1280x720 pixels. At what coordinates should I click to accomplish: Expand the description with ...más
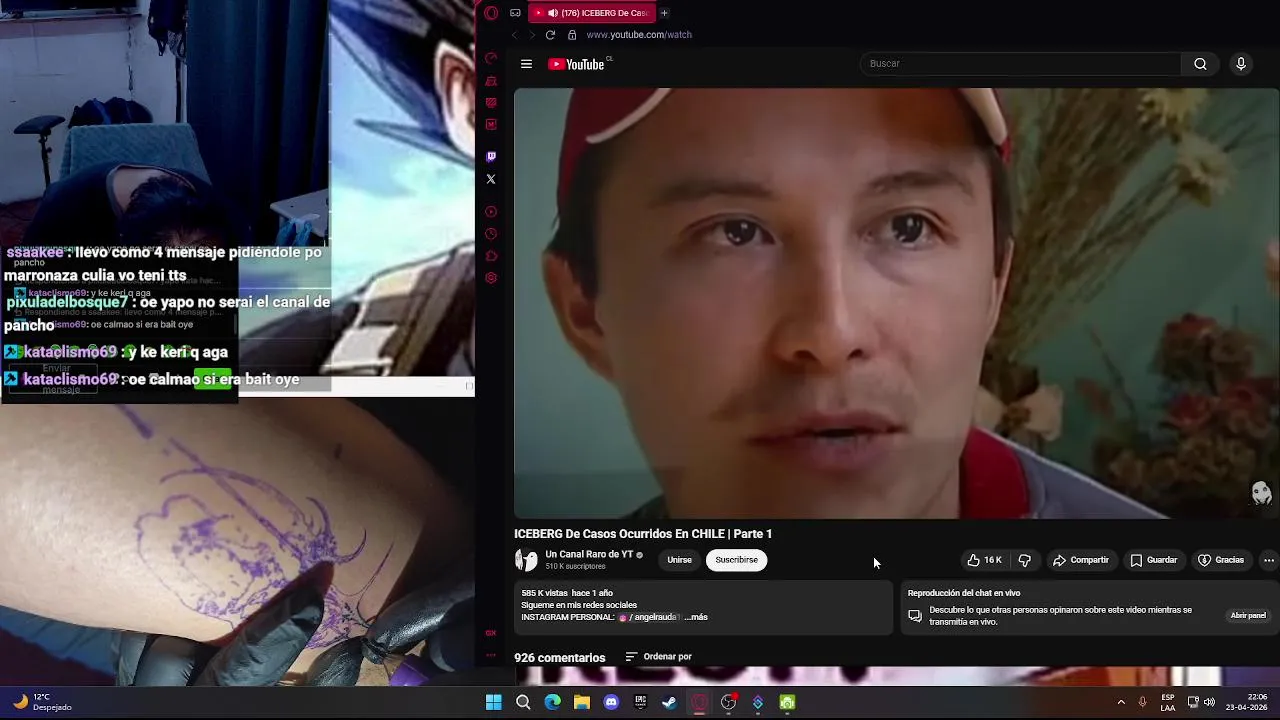coord(696,617)
